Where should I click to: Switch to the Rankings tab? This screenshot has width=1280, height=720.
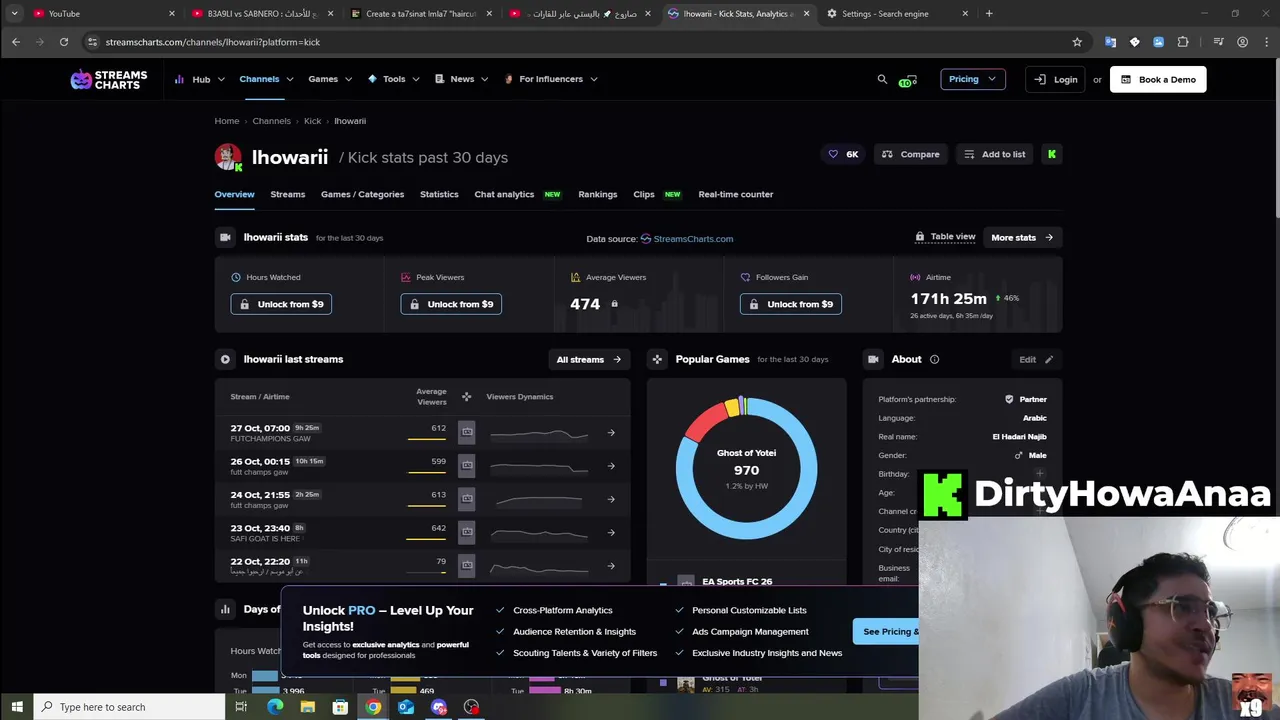click(x=597, y=194)
